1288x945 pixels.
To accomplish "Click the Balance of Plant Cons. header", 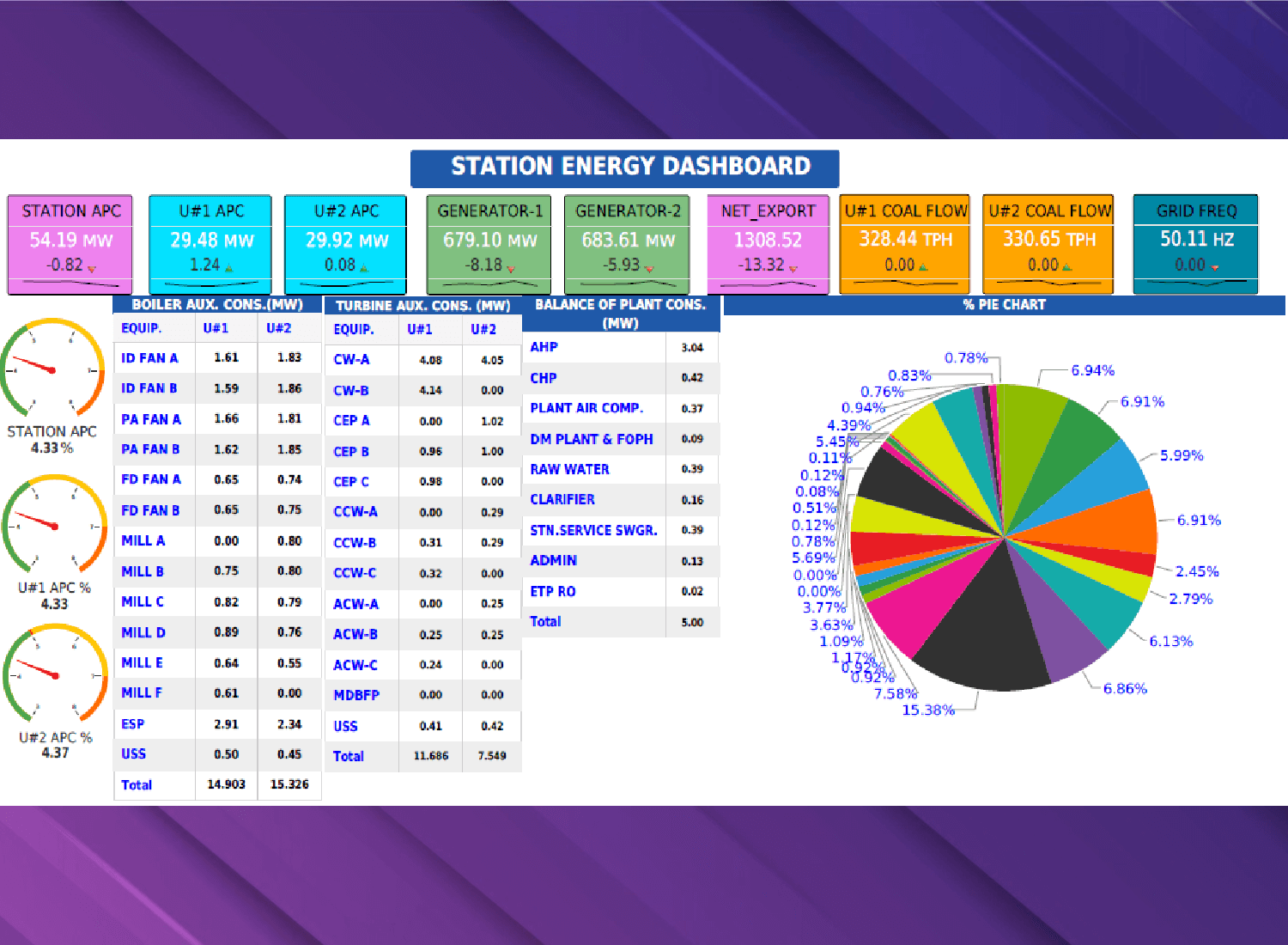I will (x=620, y=314).
